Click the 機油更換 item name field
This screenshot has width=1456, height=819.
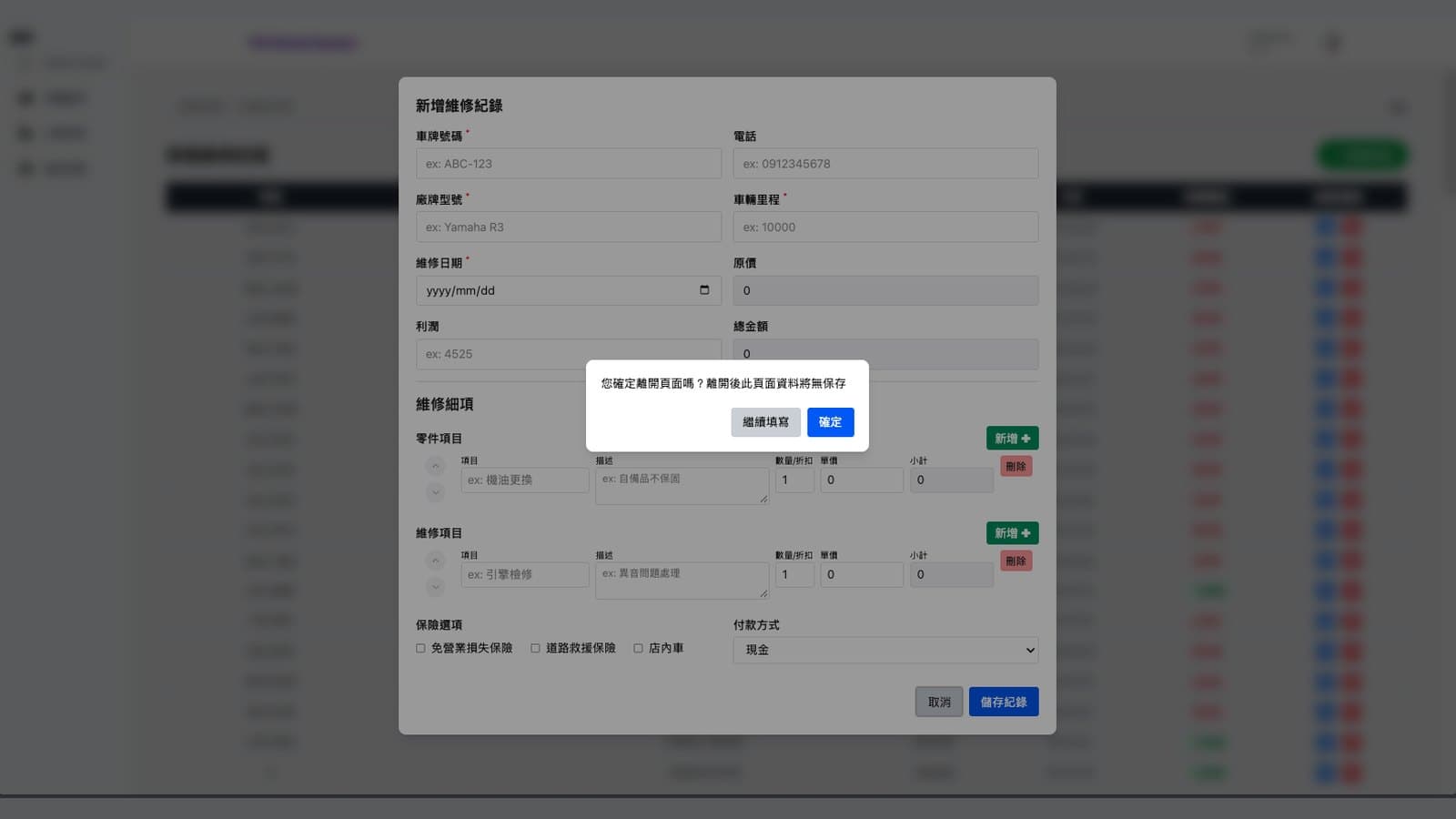click(x=525, y=480)
